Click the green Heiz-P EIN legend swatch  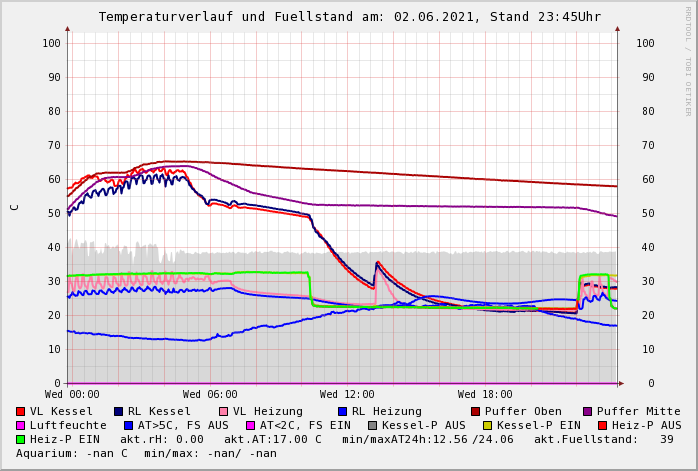21,439
